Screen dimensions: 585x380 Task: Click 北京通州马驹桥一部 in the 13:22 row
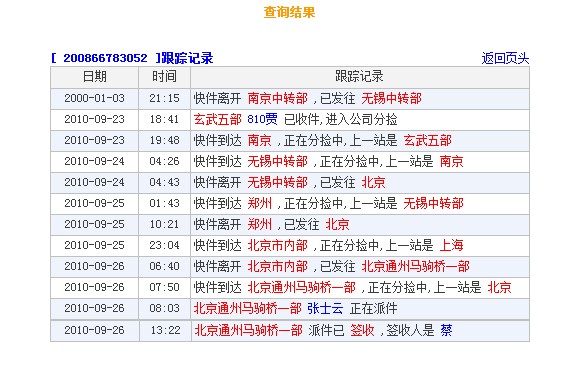[248, 330]
